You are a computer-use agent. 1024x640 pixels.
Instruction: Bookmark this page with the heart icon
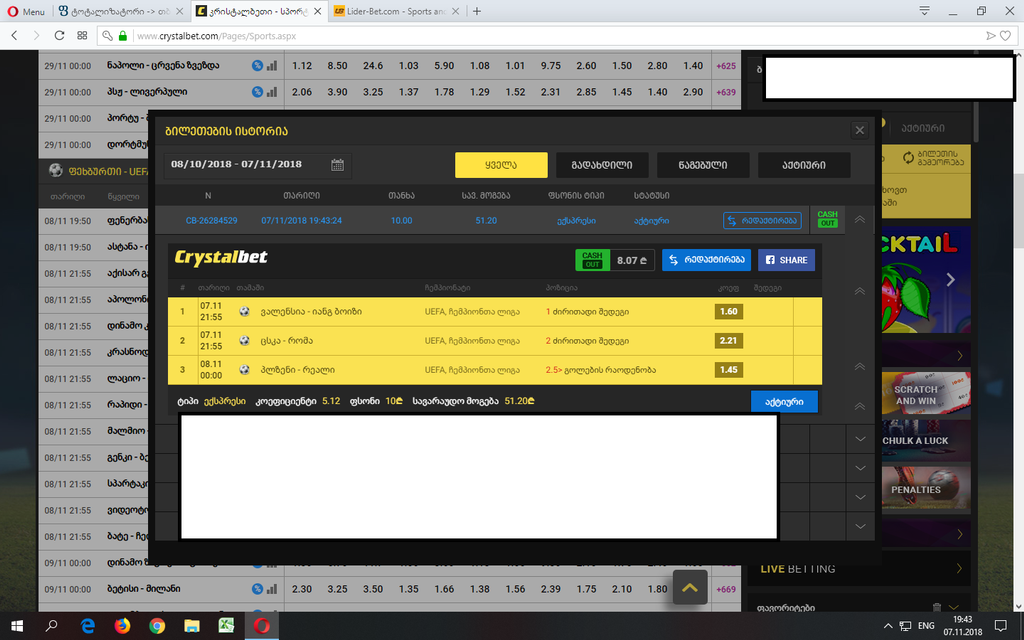1005,36
